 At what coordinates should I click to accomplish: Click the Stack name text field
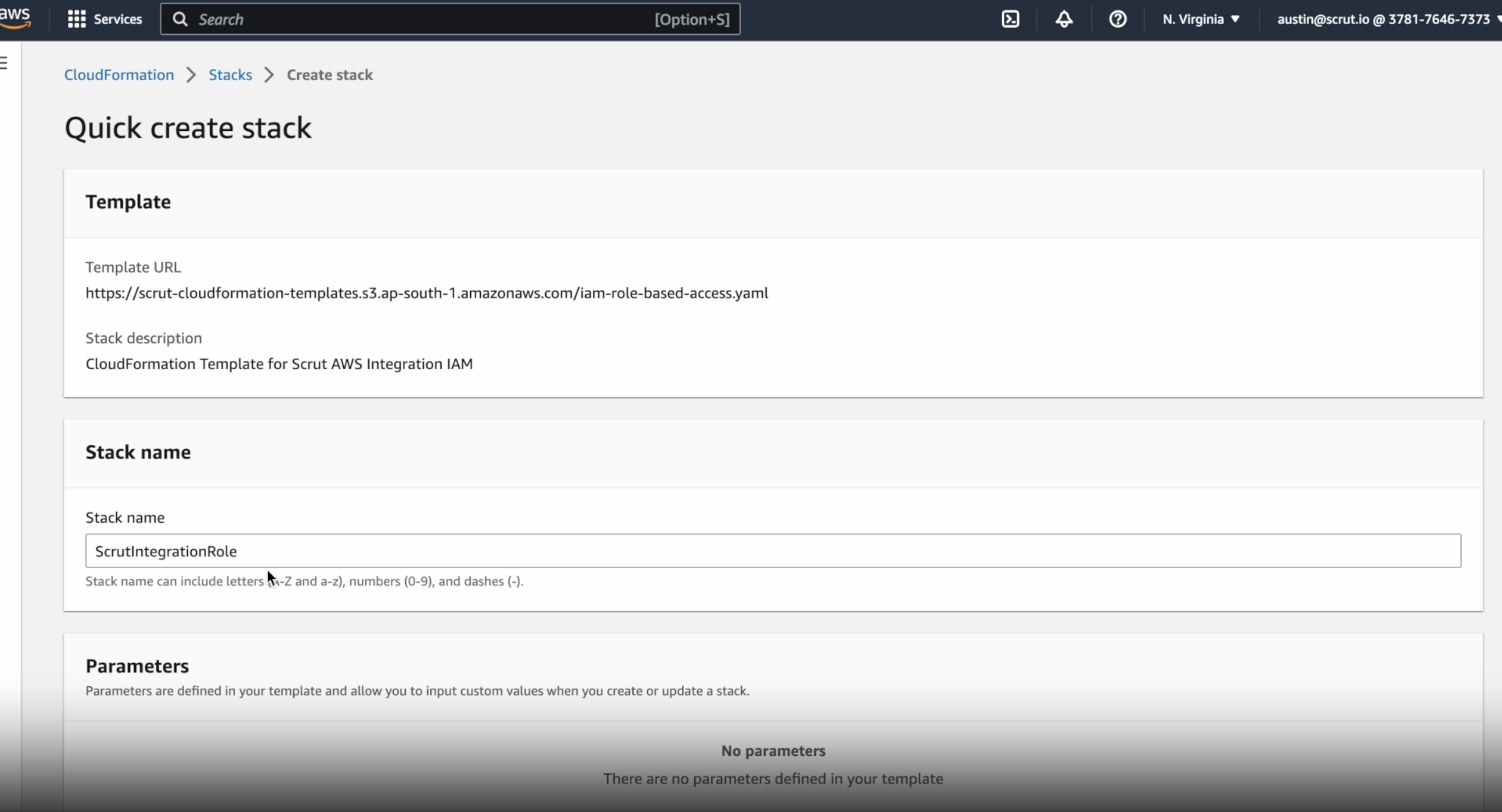click(773, 550)
